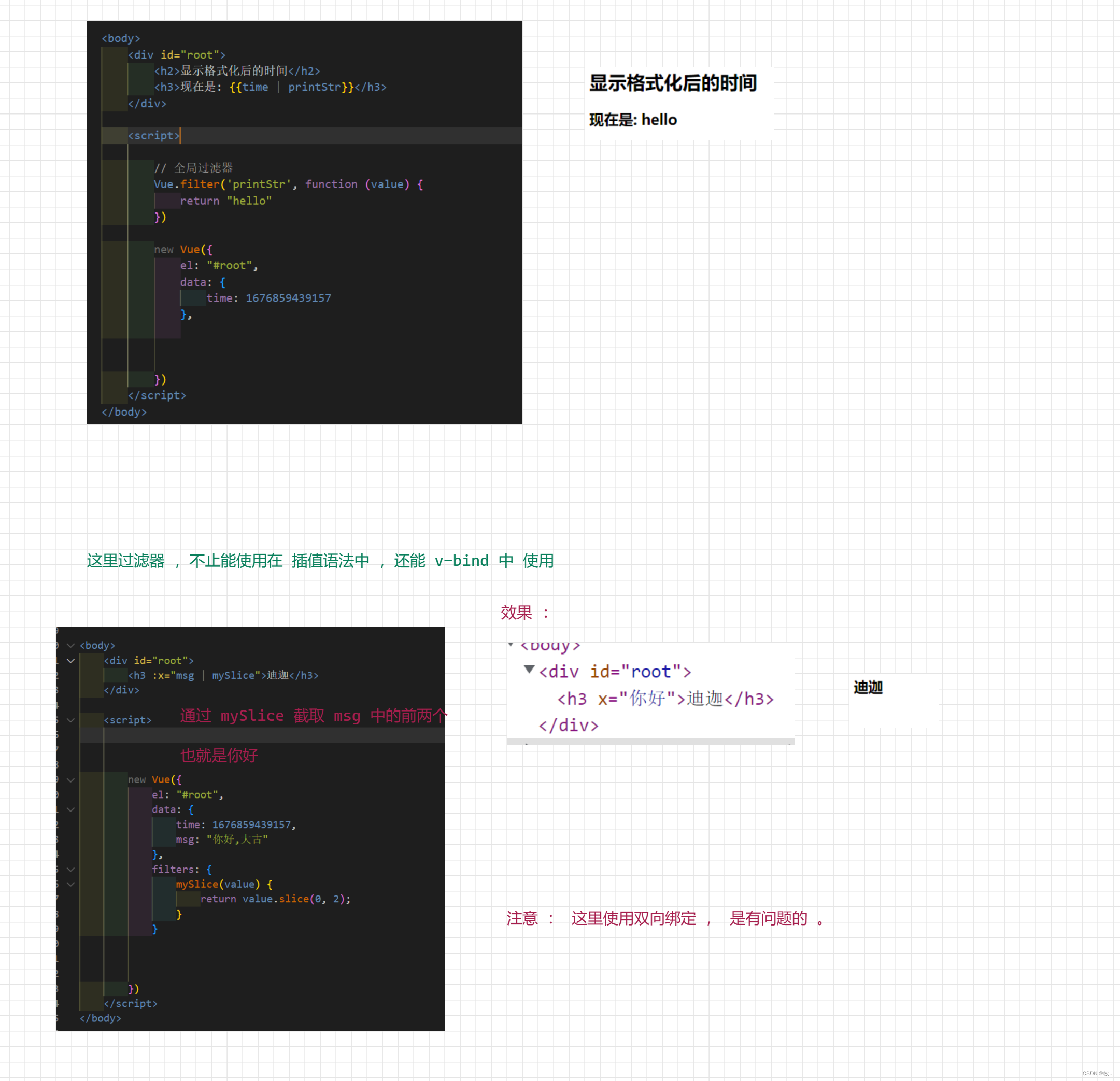Fold the filters: { block chevron
This screenshot has width=1120, height=1081.
tap(71, 870)
